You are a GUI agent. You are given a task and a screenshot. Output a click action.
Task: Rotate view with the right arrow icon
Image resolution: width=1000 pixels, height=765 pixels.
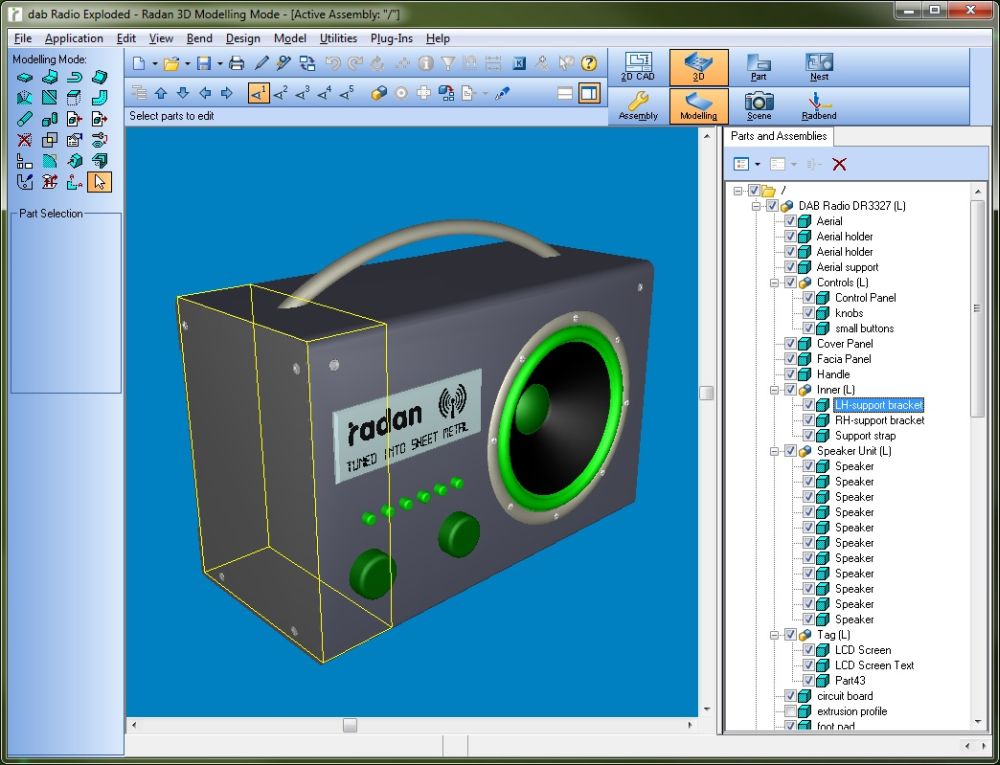tap(226, 93)
